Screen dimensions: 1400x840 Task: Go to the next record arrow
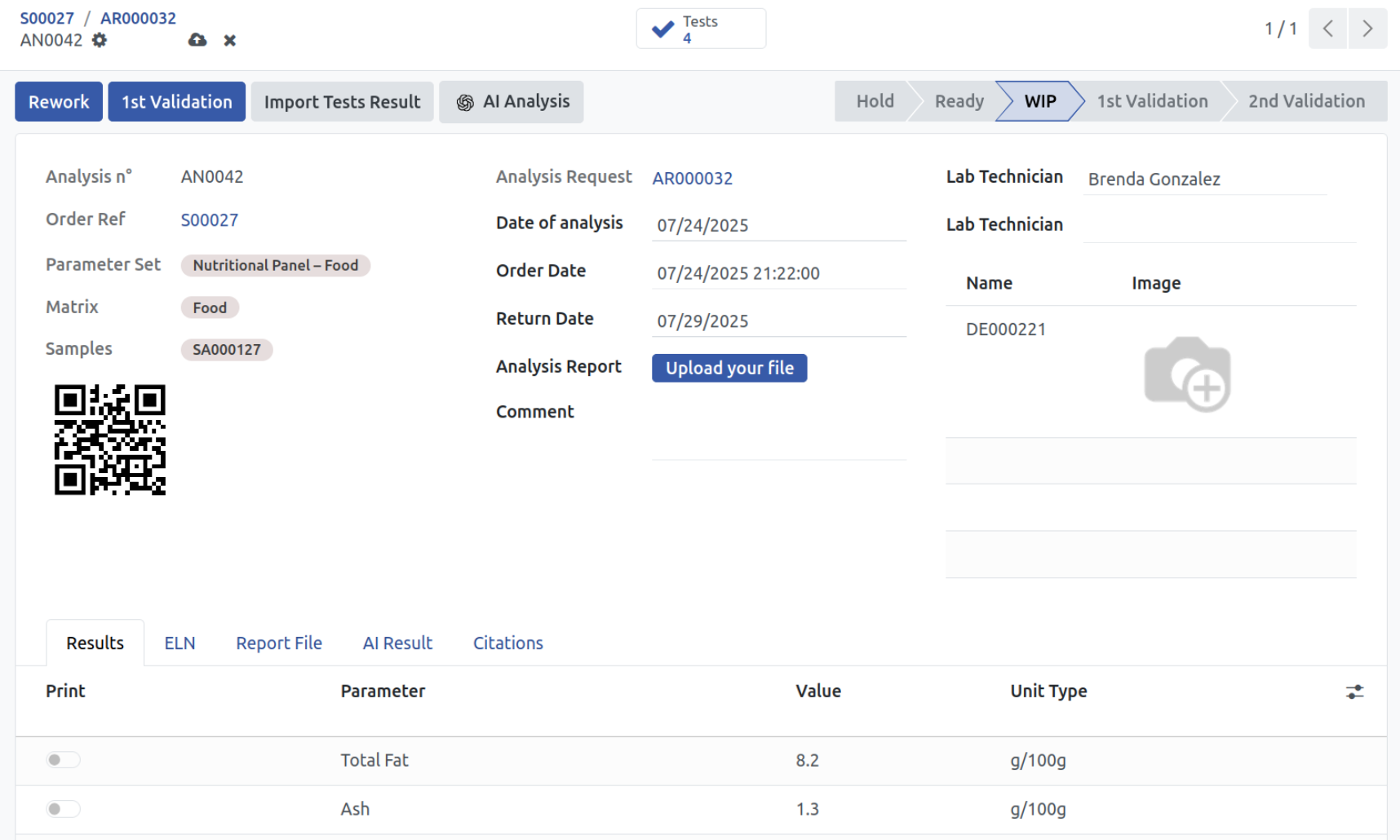[x=1367, y=29]
